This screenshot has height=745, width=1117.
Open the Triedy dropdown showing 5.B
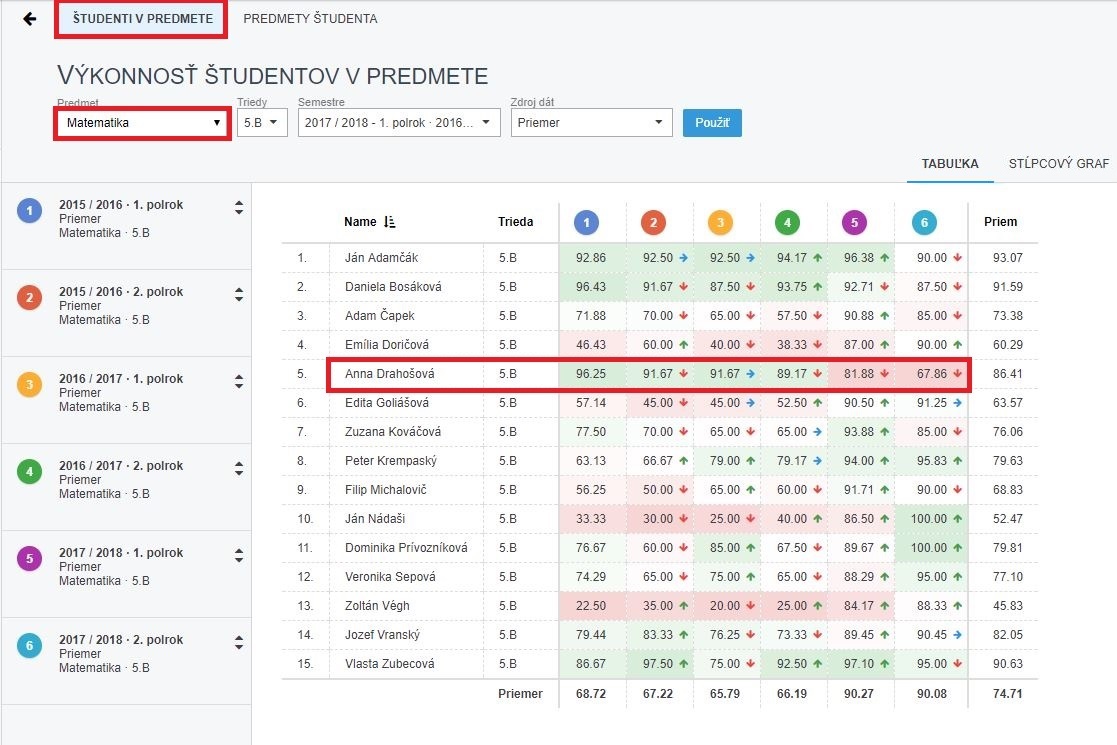262,123
